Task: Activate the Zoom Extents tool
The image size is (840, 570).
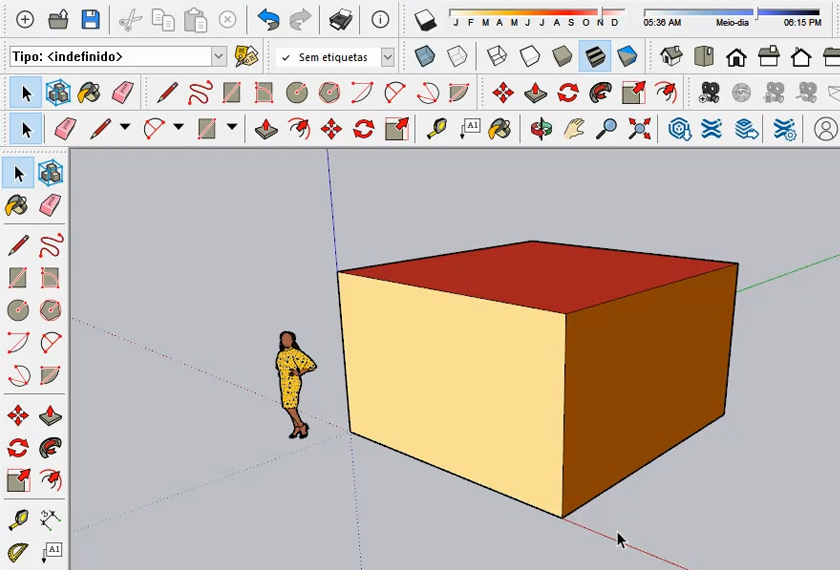Action: (639, 129)
